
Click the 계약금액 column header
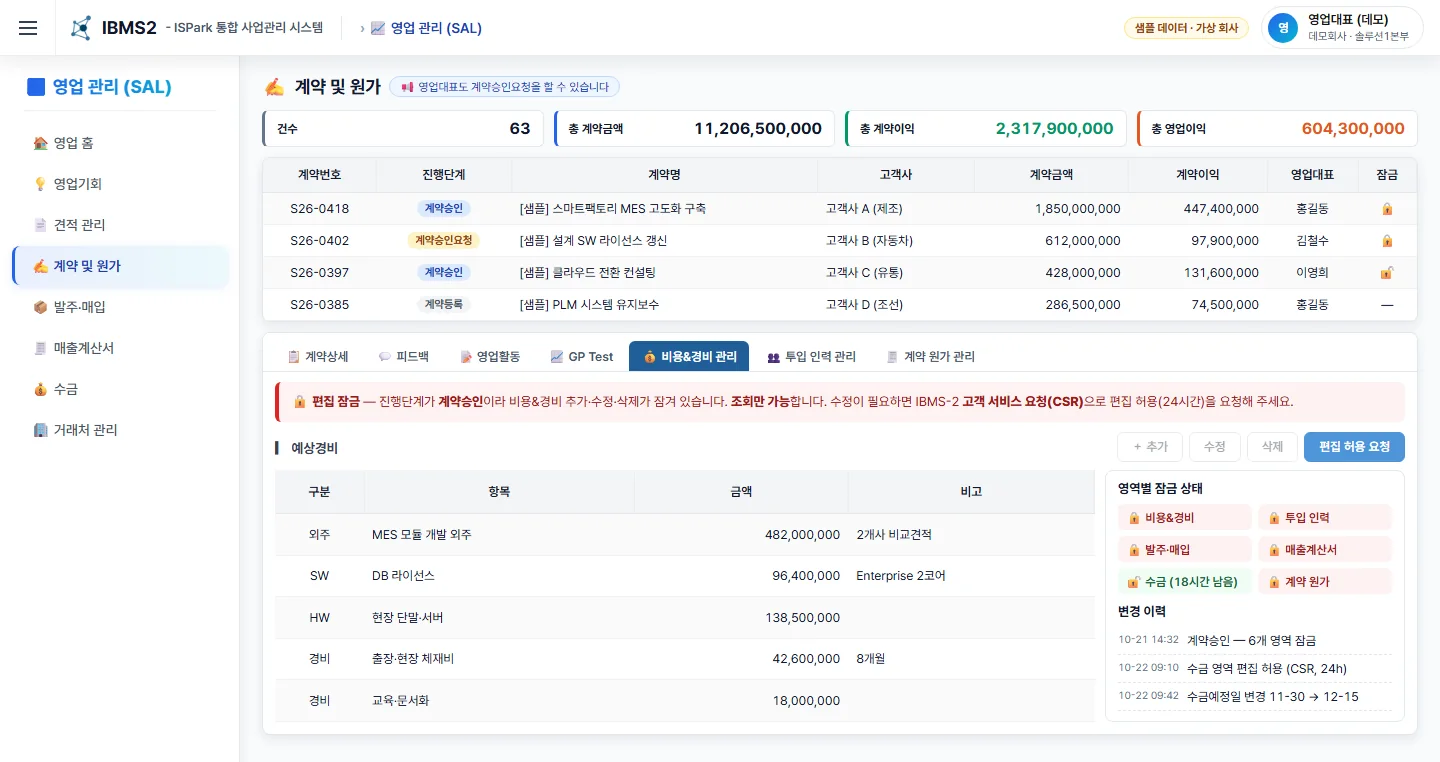coord(1051,174)
